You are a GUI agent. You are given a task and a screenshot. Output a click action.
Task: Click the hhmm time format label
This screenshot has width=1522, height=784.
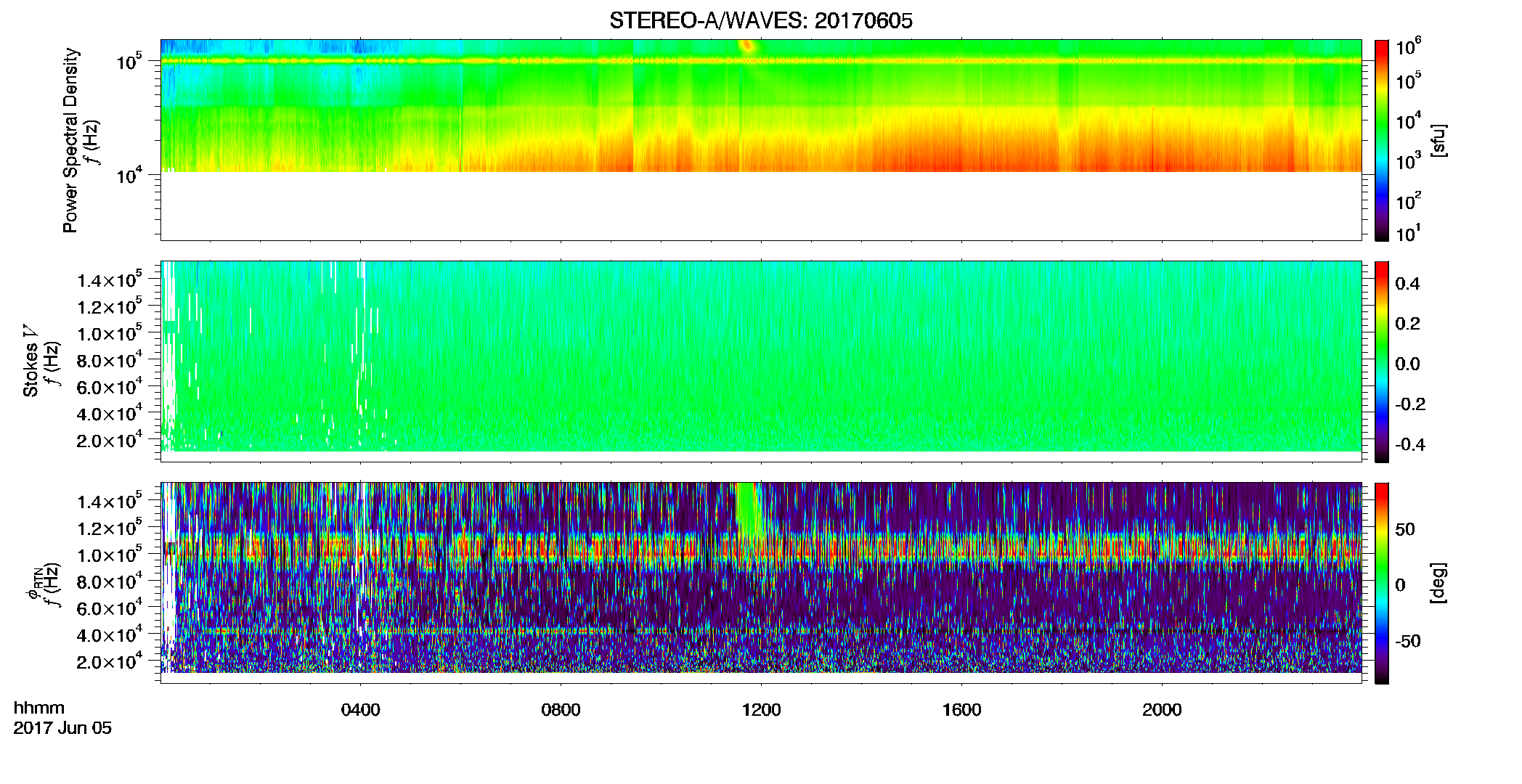(39, 708)
